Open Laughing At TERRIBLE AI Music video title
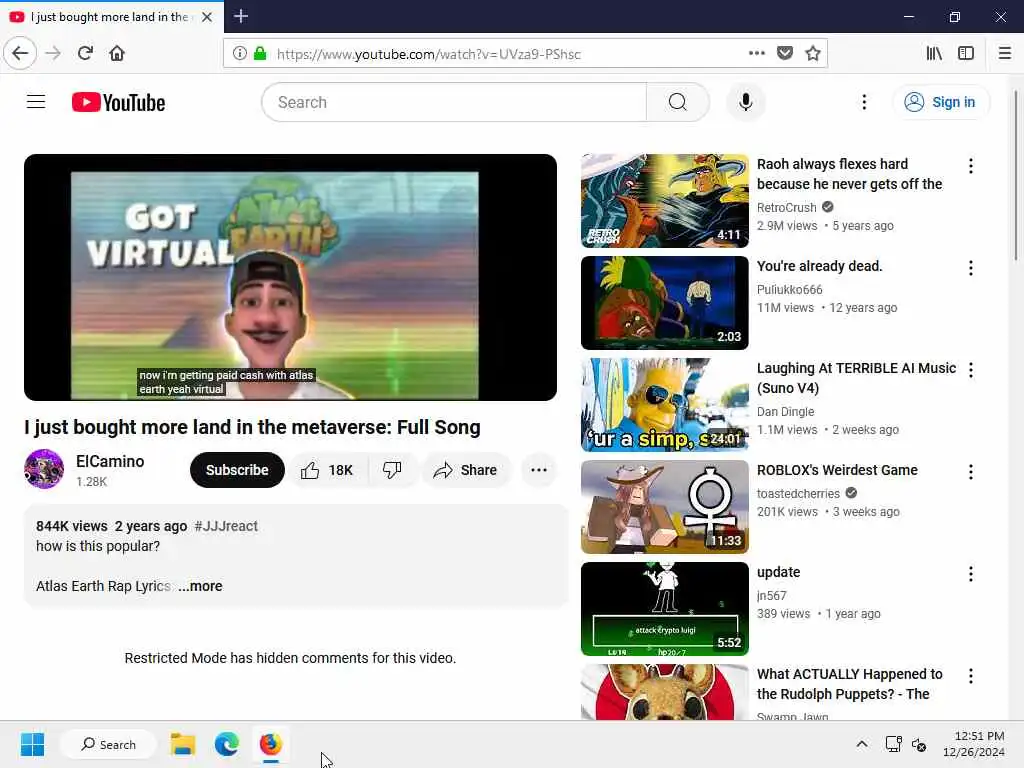This screenshot has width=1024, height=768. click(x=856, y=377)
